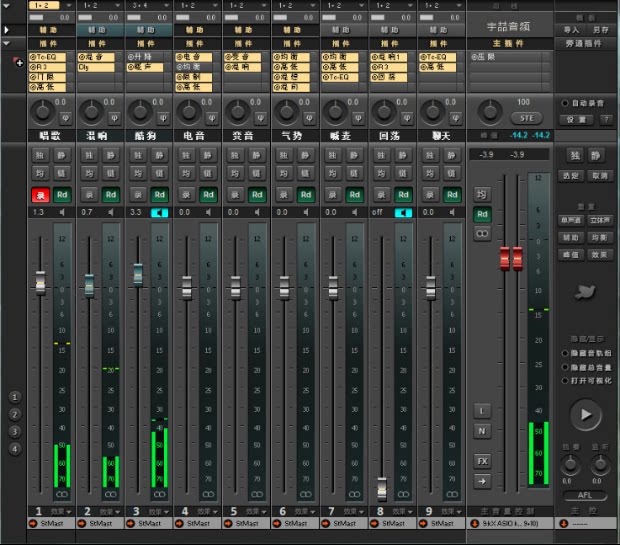Click the 导入 button
Screen dimensions: 620x545
(x=571, y=30)
